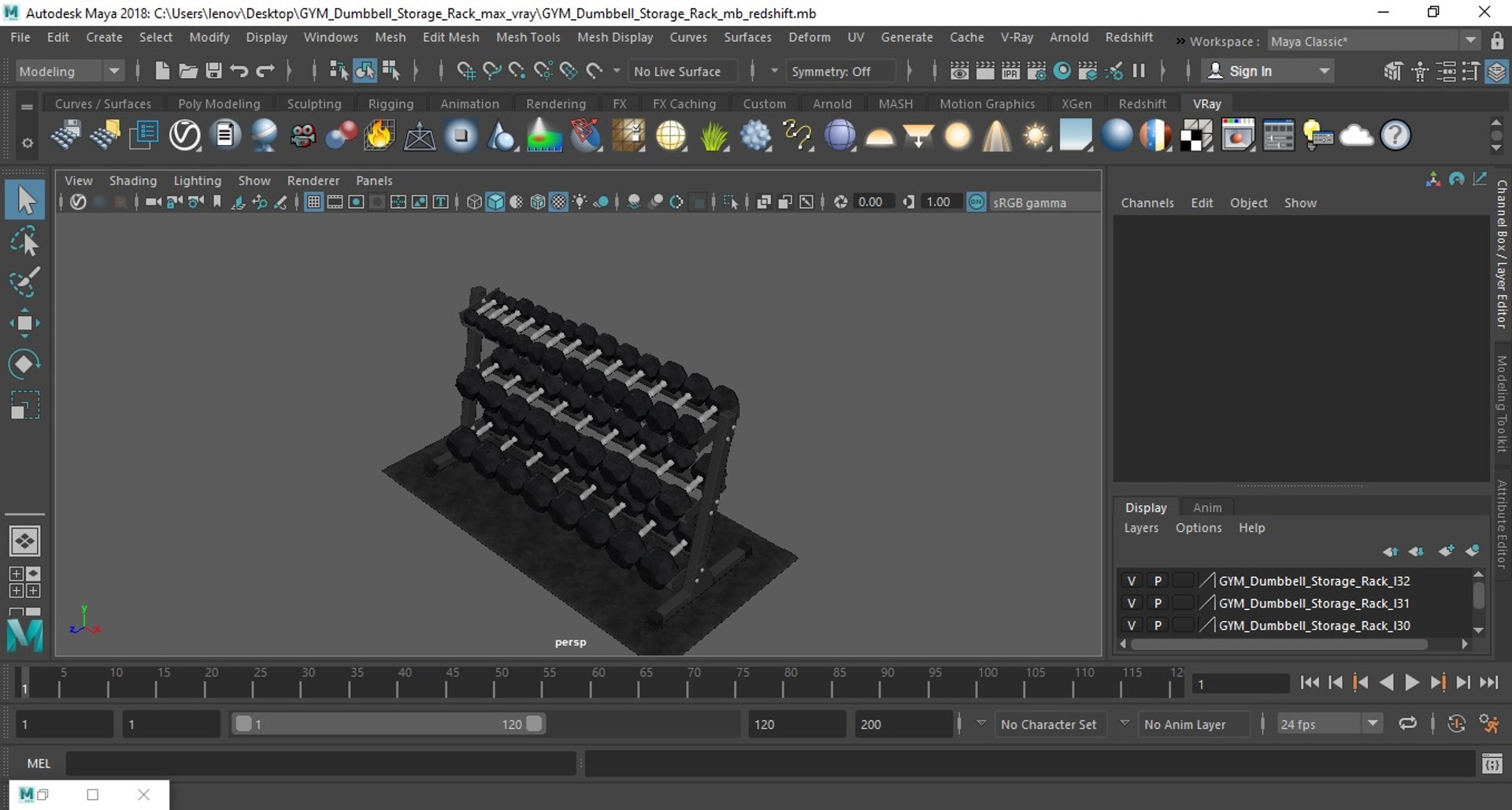Switch to the Redshift shelf tab
The image size is (1512, 810).
coord(1142,104)
